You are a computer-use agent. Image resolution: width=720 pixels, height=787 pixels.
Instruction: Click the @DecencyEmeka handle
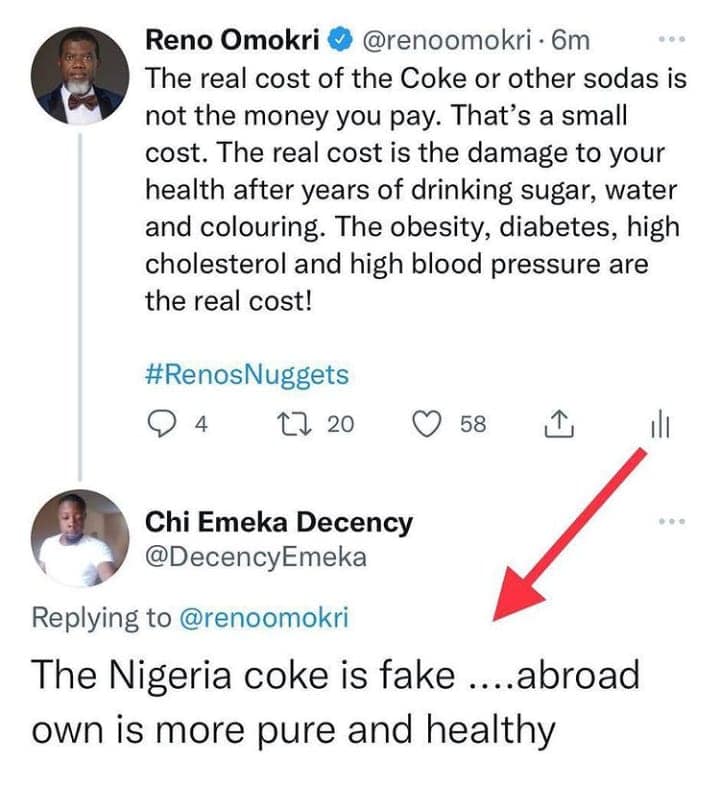pyautogui.click(x=256, y=557)
